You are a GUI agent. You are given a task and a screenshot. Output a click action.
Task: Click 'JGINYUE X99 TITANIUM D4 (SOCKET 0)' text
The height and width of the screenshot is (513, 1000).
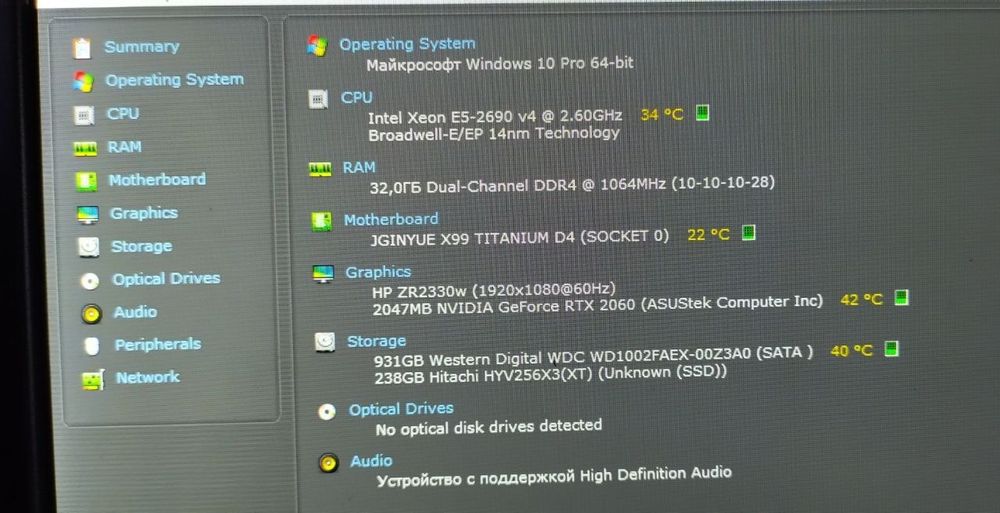pyautogui.click(x=520, y=238)
